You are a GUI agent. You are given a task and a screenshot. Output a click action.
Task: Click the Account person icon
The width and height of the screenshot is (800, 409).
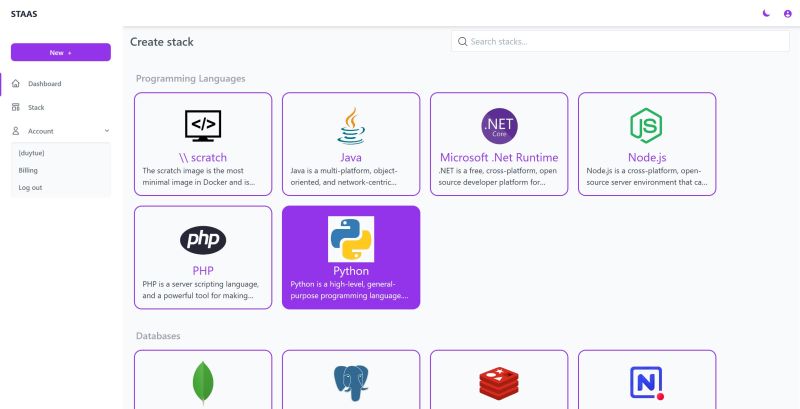[16, 131]
